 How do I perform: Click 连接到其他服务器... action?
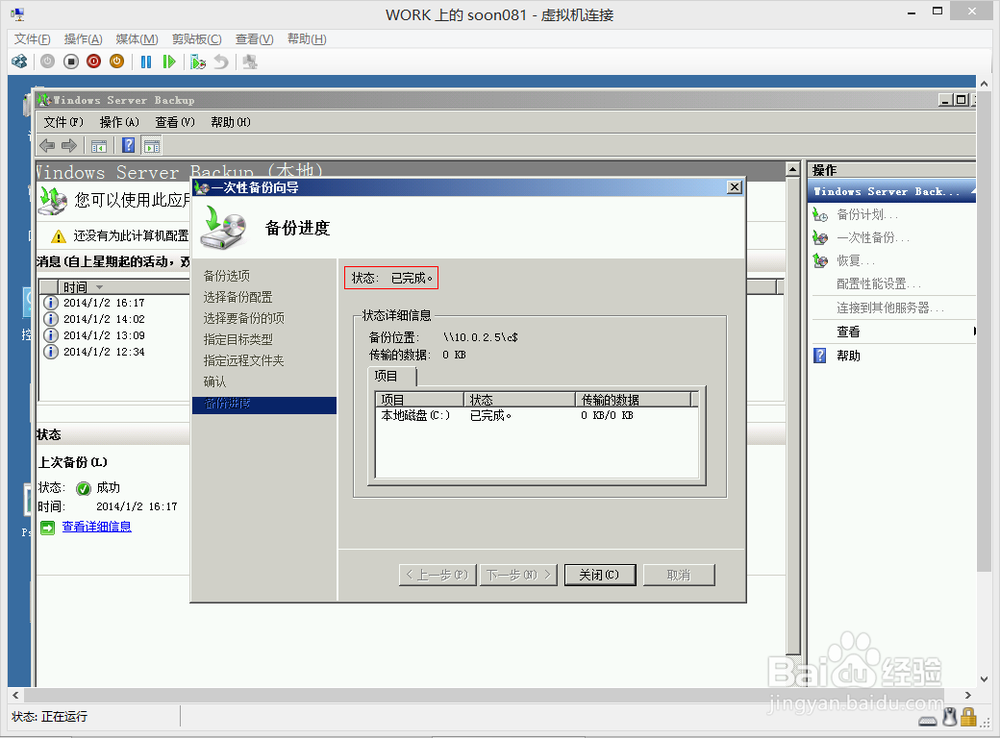point(890,307)
